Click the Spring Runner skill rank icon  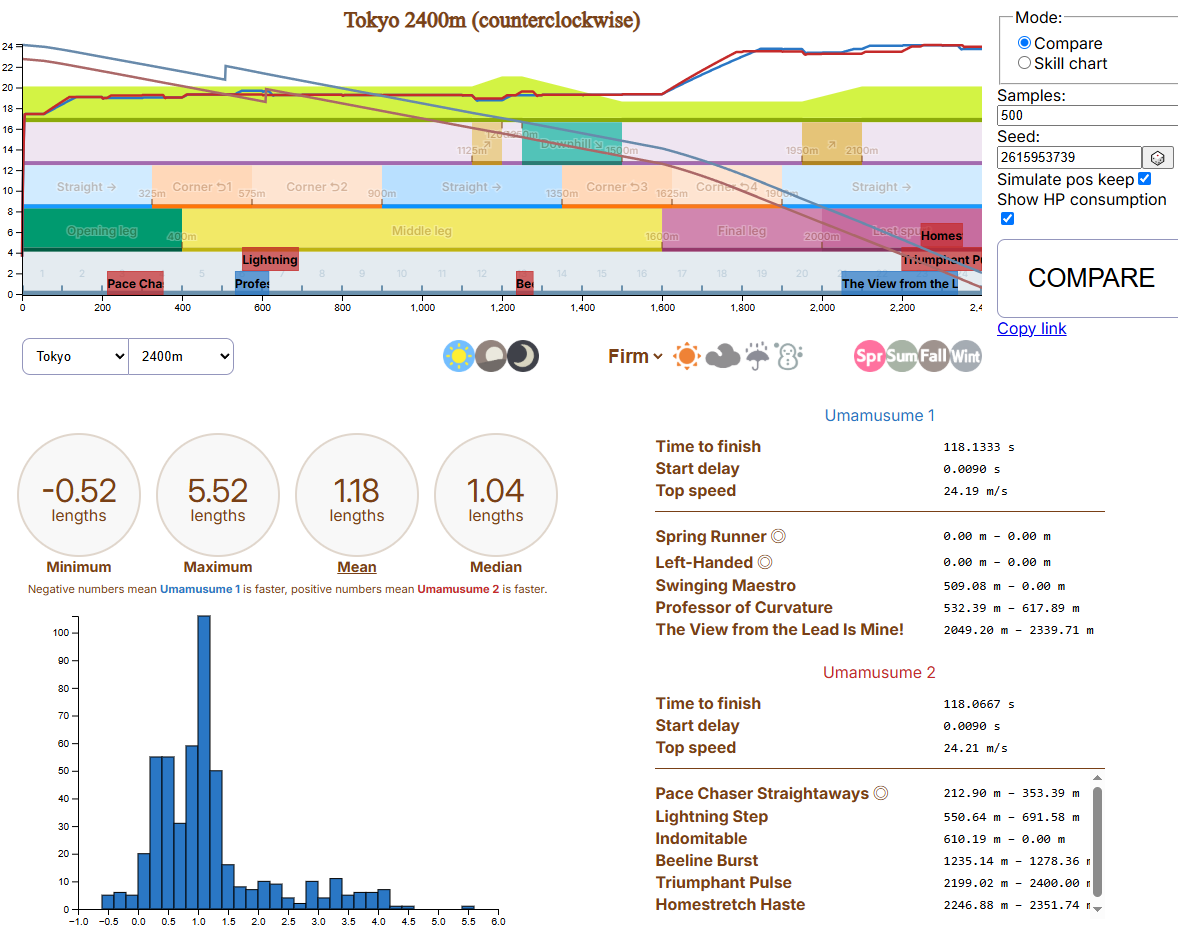click(779, 536)
